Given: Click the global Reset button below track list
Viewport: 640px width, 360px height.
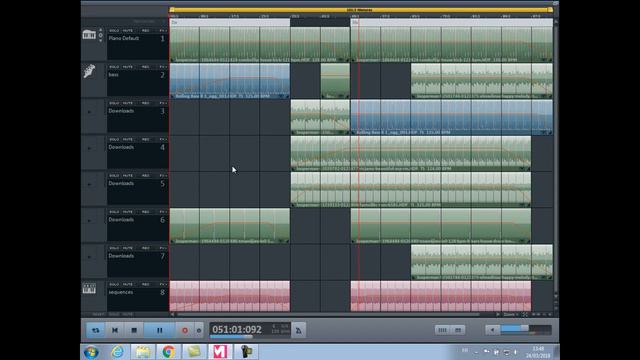Looking at the screenshot, I should pyautogui.click(x=98, y=314).
